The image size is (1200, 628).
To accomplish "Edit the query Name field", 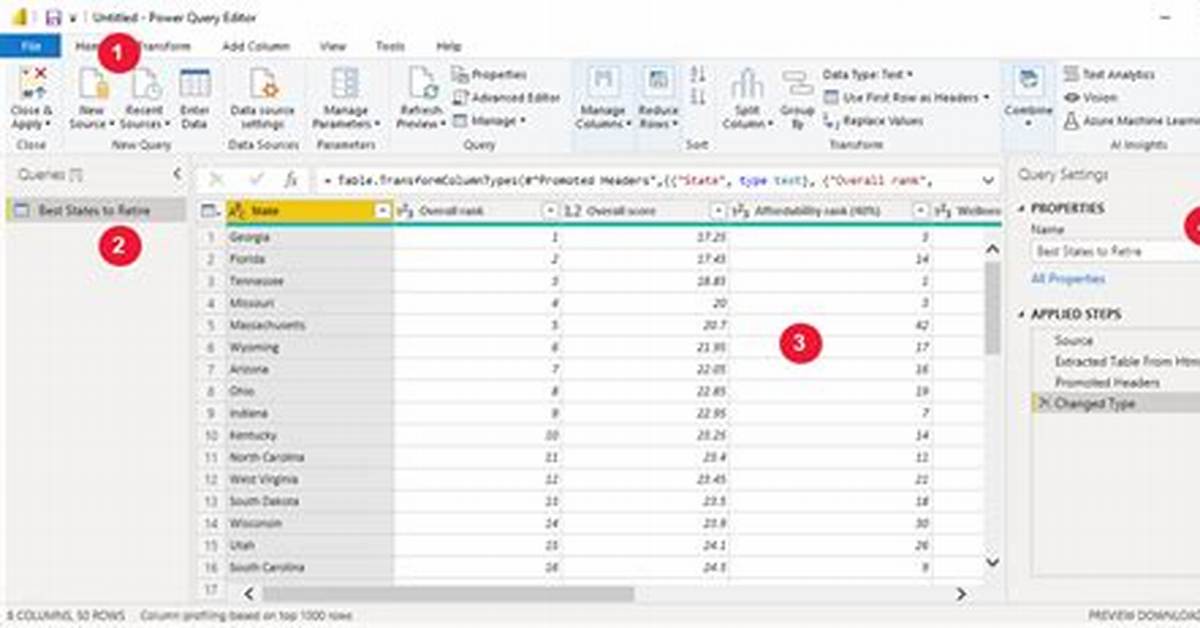I will [1115, 251].
